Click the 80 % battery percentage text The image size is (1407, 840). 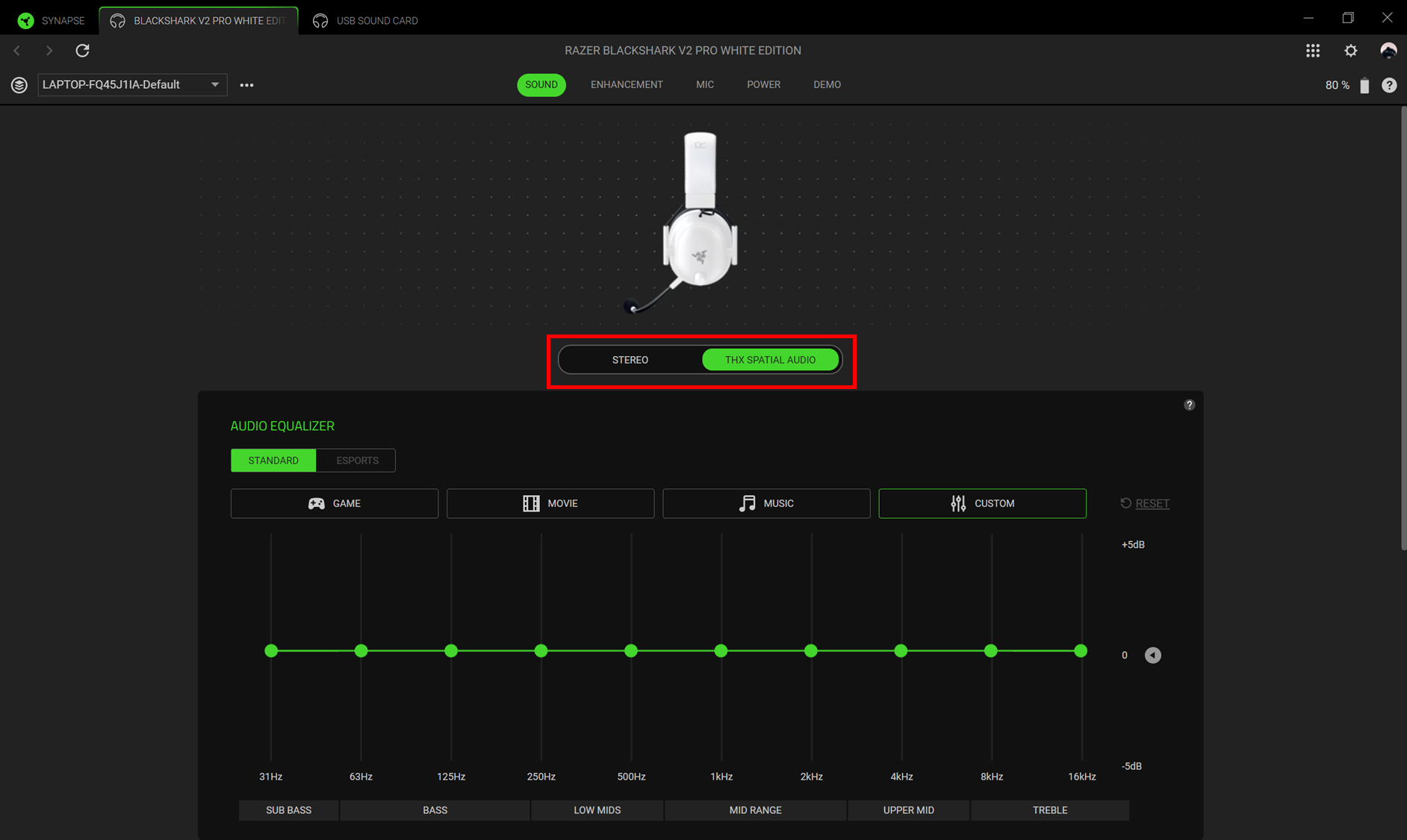[1337, 85]
